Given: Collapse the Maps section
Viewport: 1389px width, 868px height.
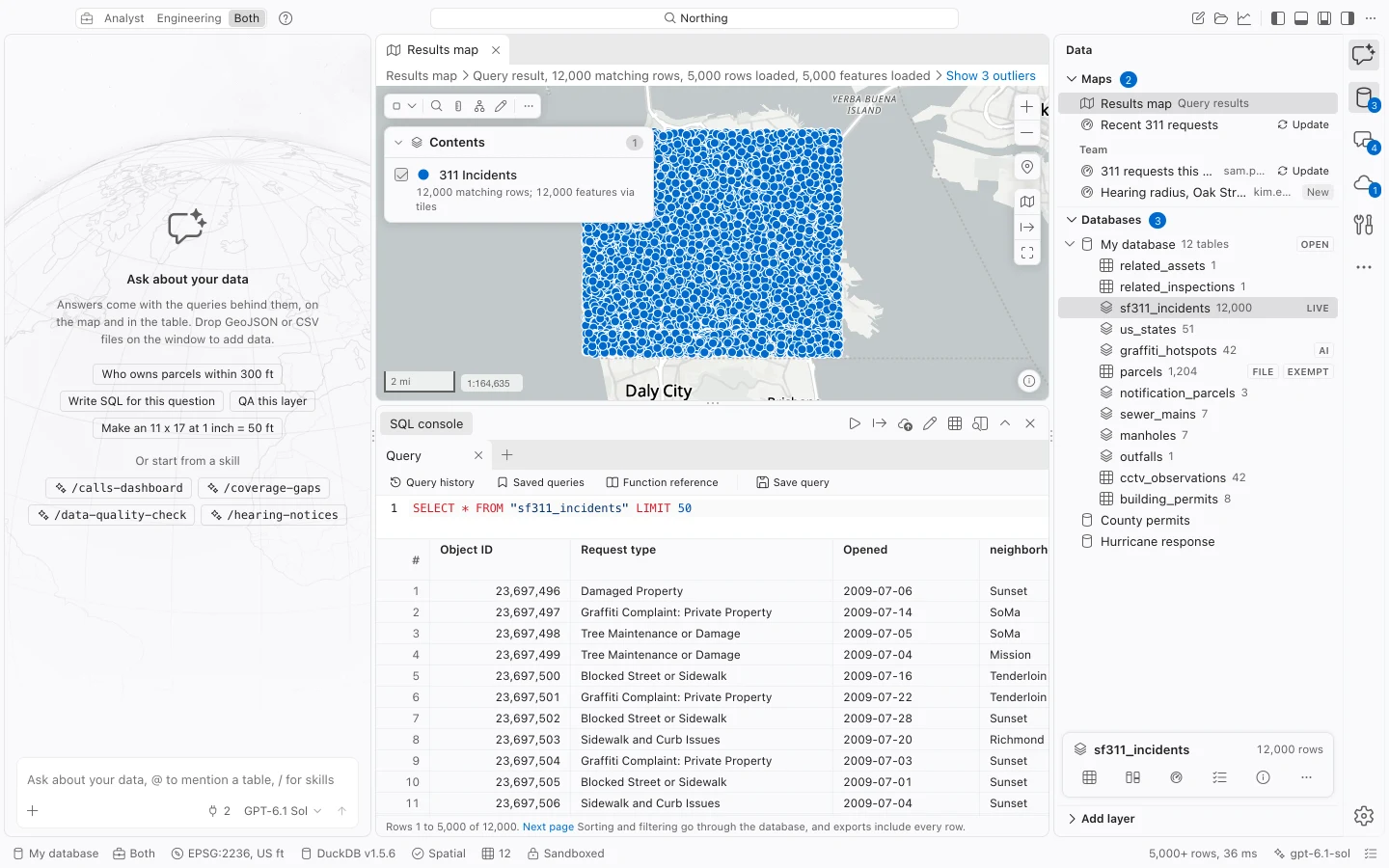Looking at the screenshot, I should (x=1072, y=79).
